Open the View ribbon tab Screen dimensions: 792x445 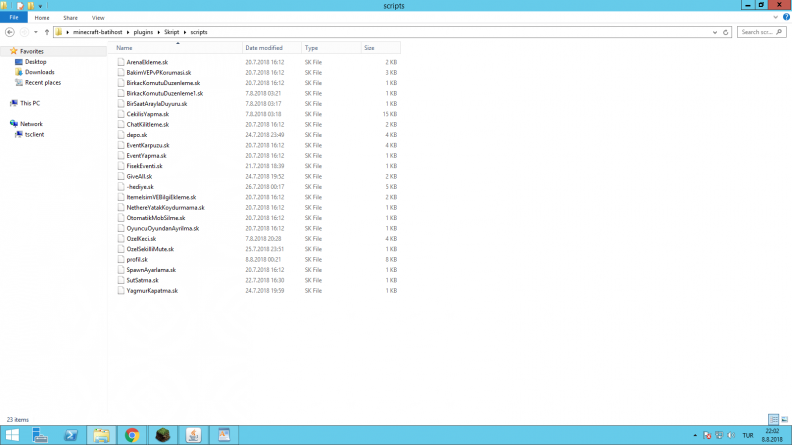point(98,18)
